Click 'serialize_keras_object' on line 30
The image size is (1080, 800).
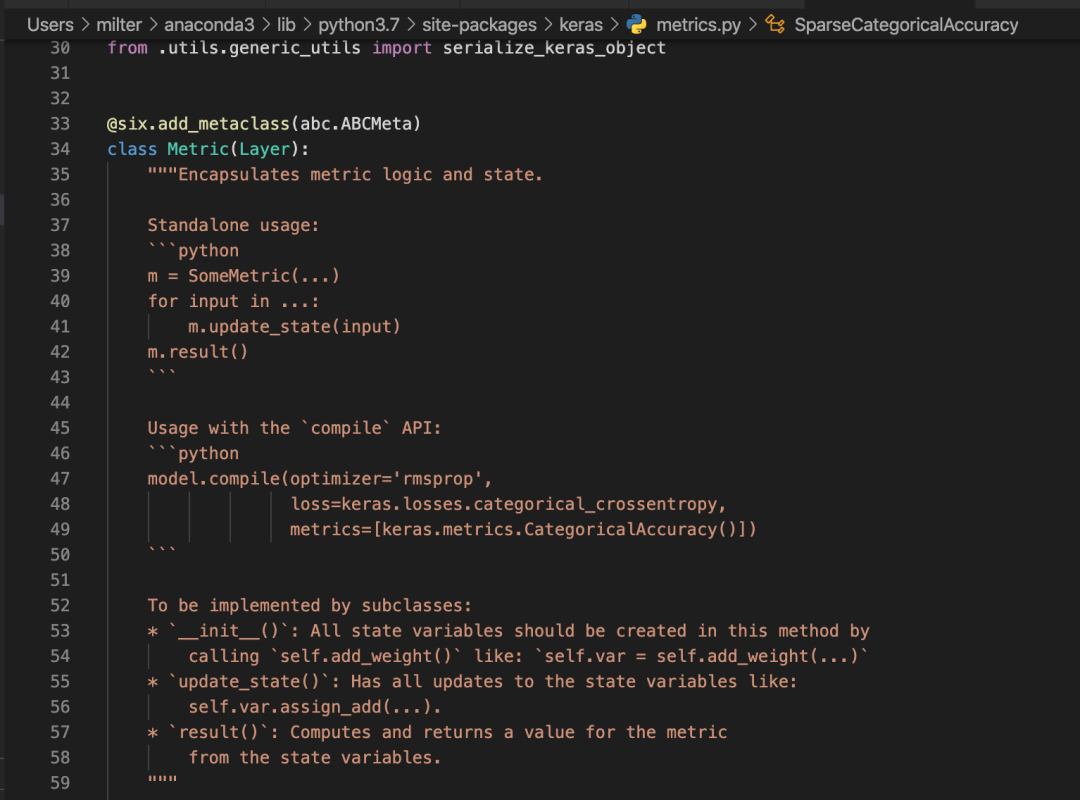click(554, 48)
